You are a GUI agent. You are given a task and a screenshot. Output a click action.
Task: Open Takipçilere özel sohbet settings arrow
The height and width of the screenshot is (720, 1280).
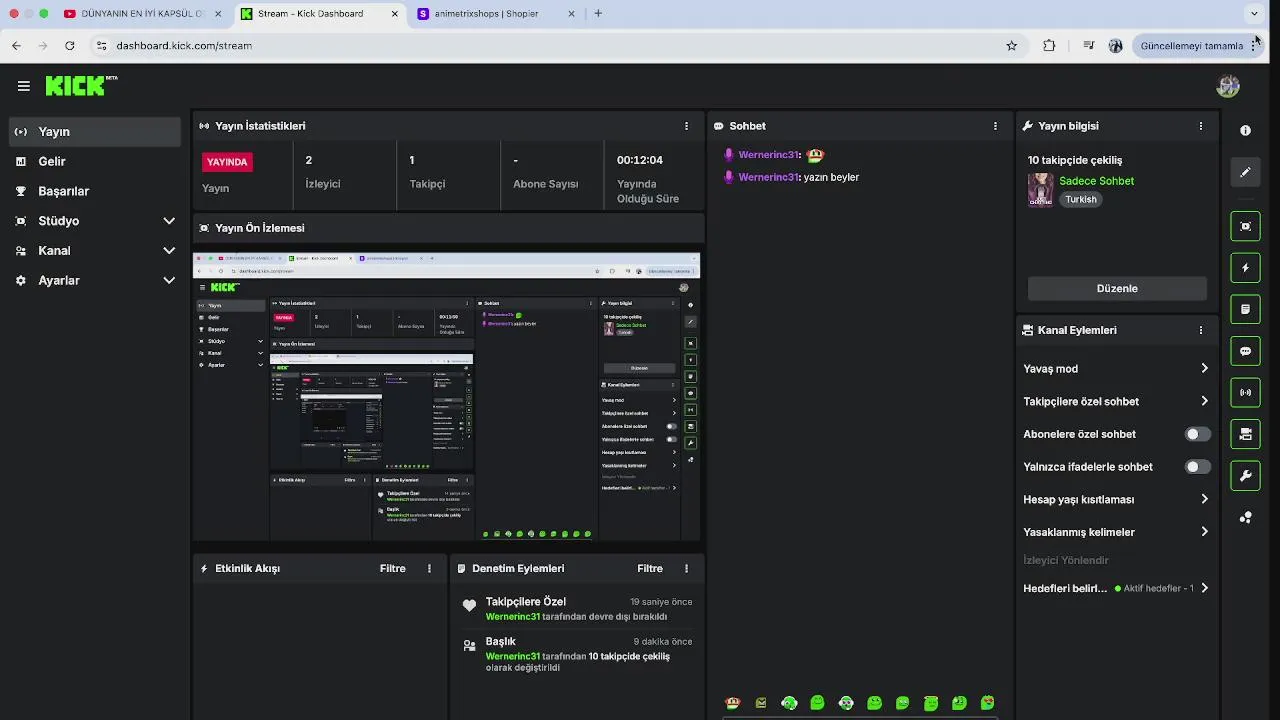(x=1204, y=401)
